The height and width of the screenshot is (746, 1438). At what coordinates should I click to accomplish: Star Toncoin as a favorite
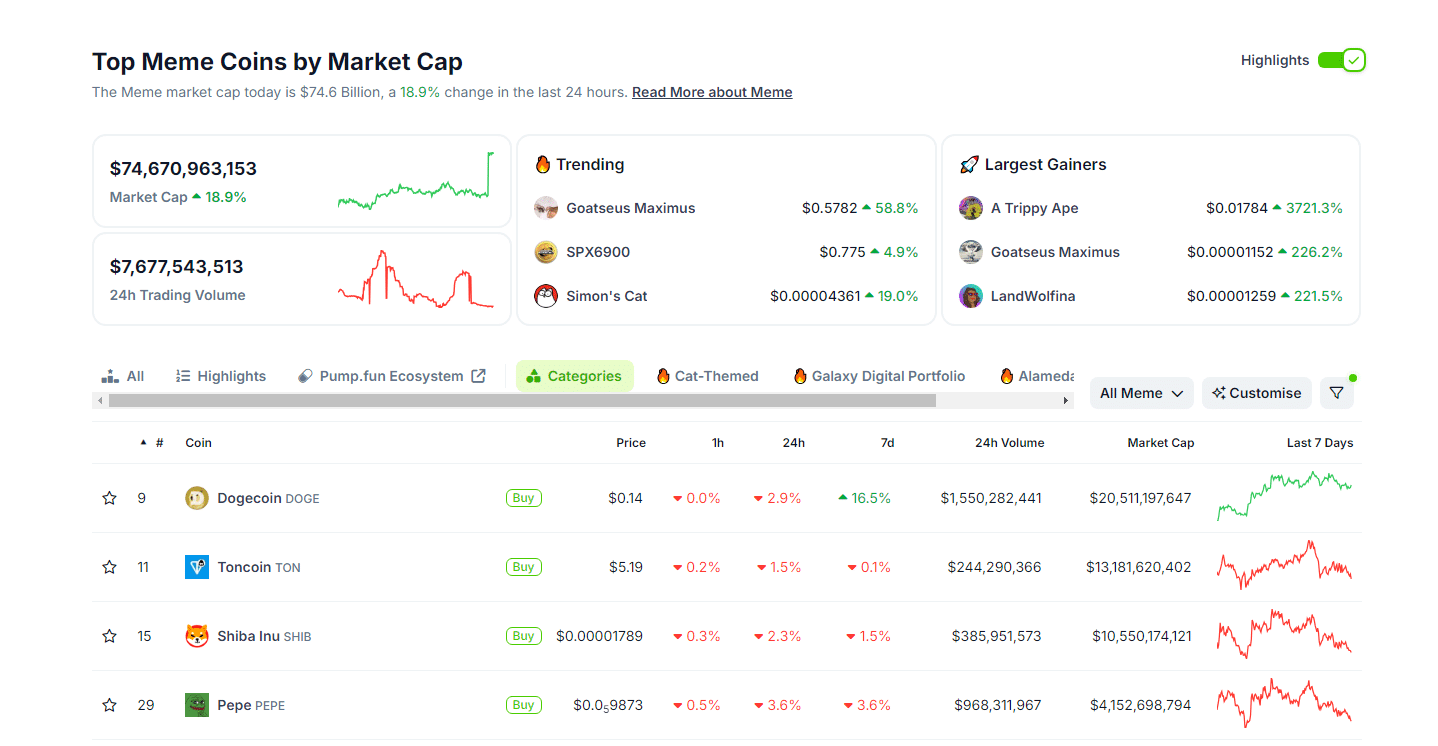(110, 567)
